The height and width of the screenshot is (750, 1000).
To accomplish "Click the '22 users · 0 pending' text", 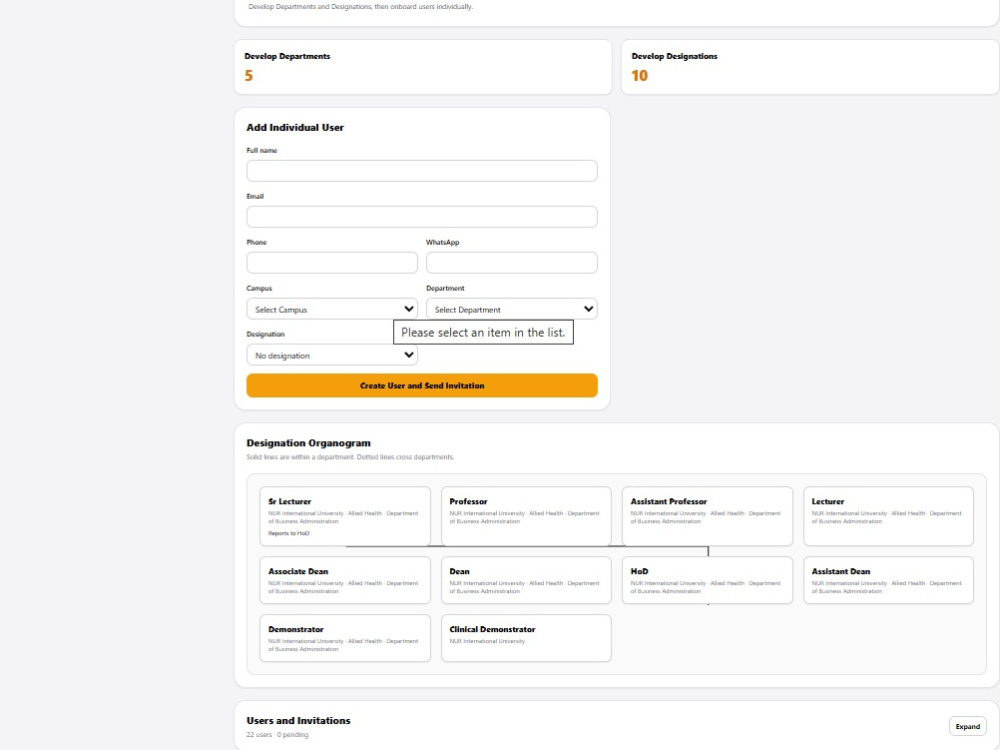I will pyautogui.click(x=277, y=735).
